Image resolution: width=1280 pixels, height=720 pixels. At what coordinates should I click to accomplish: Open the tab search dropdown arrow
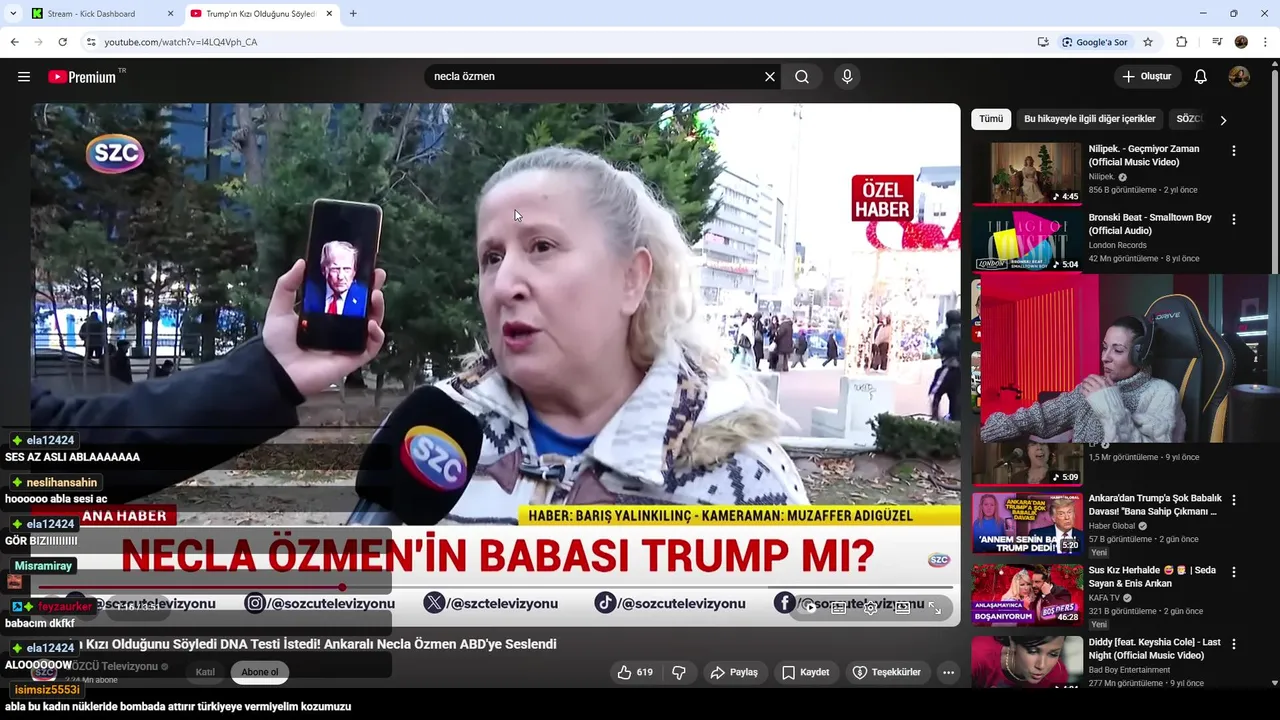(x=13, y=14)
